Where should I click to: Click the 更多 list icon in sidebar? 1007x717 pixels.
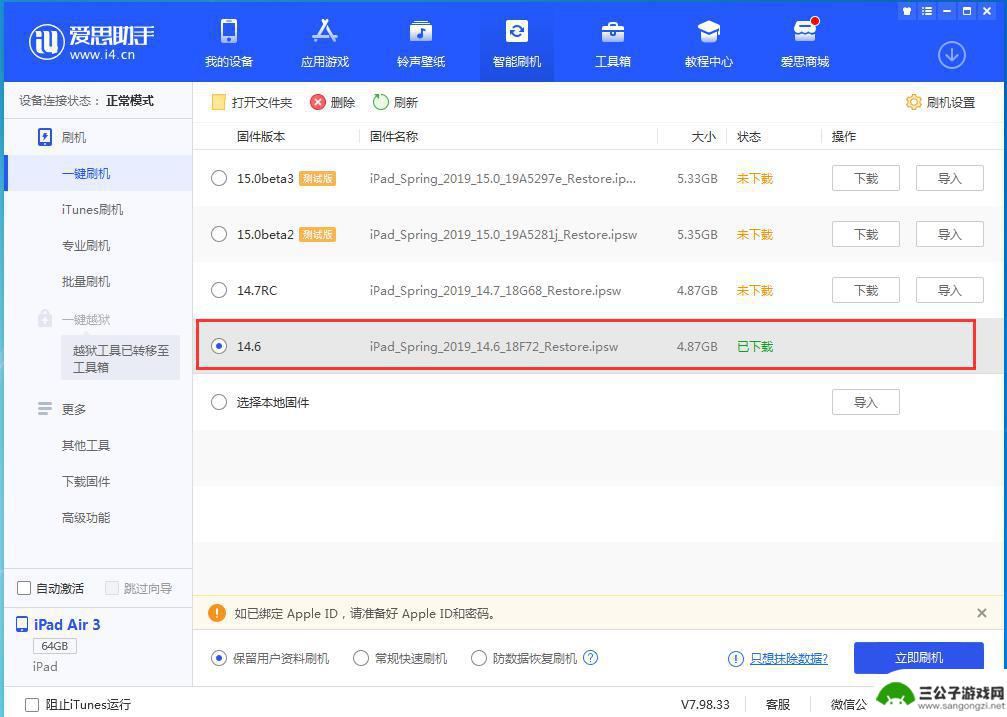(x=45, y=409)
